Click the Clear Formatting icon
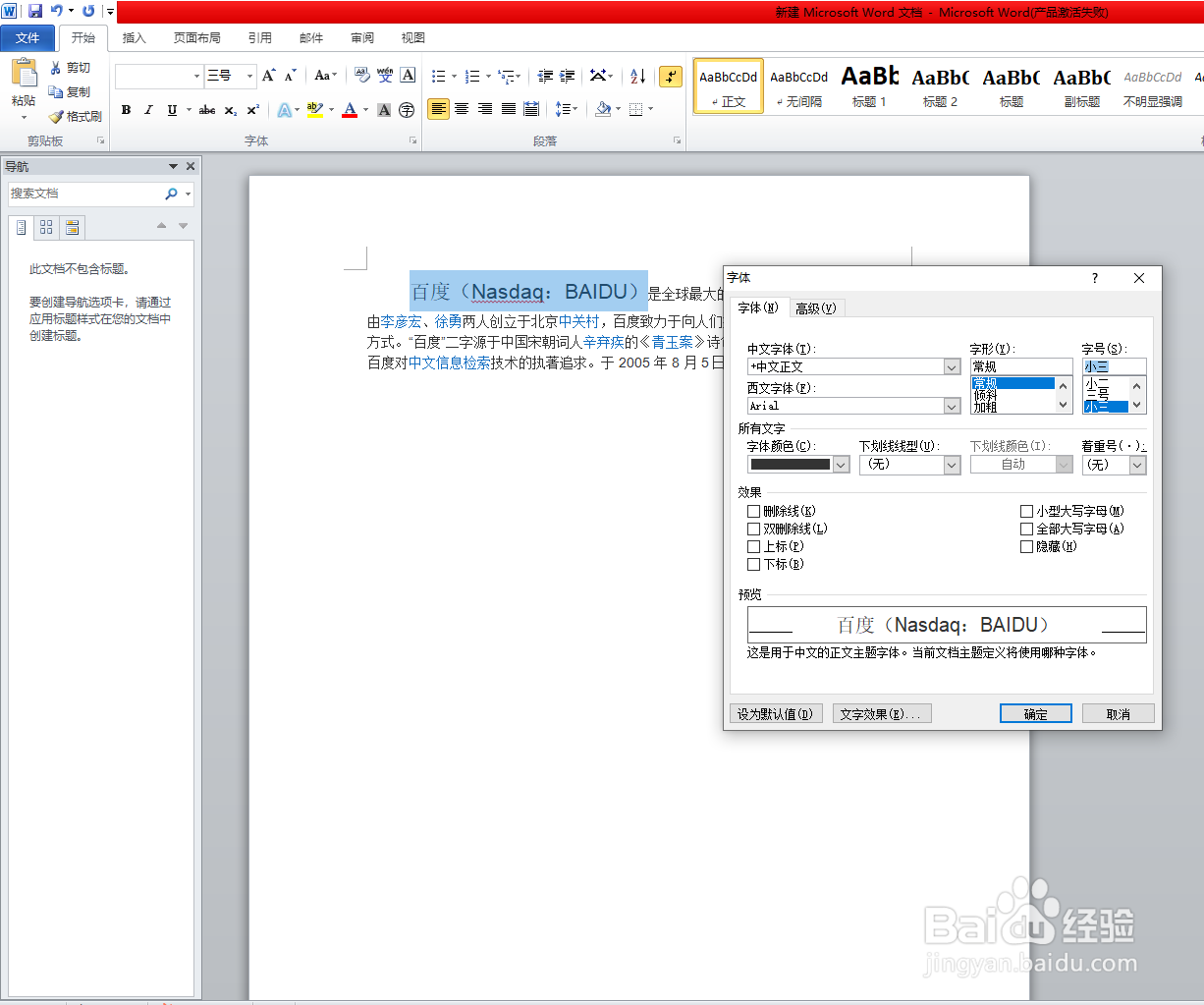This screenshot has height=1005, width=1204. tap(361, 76)
